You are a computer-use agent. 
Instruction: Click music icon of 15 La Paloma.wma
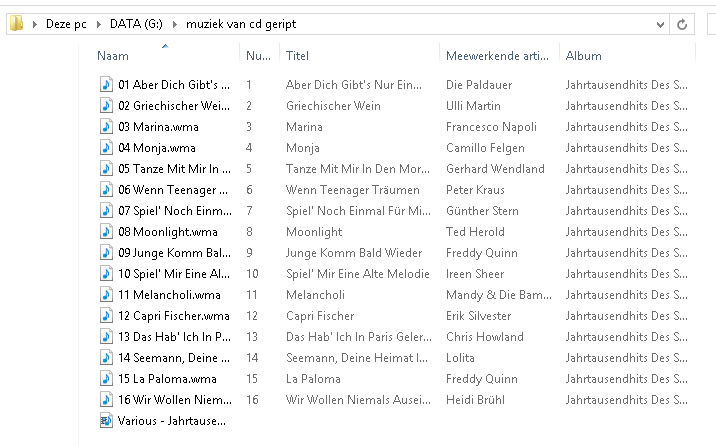click(106, 378)
